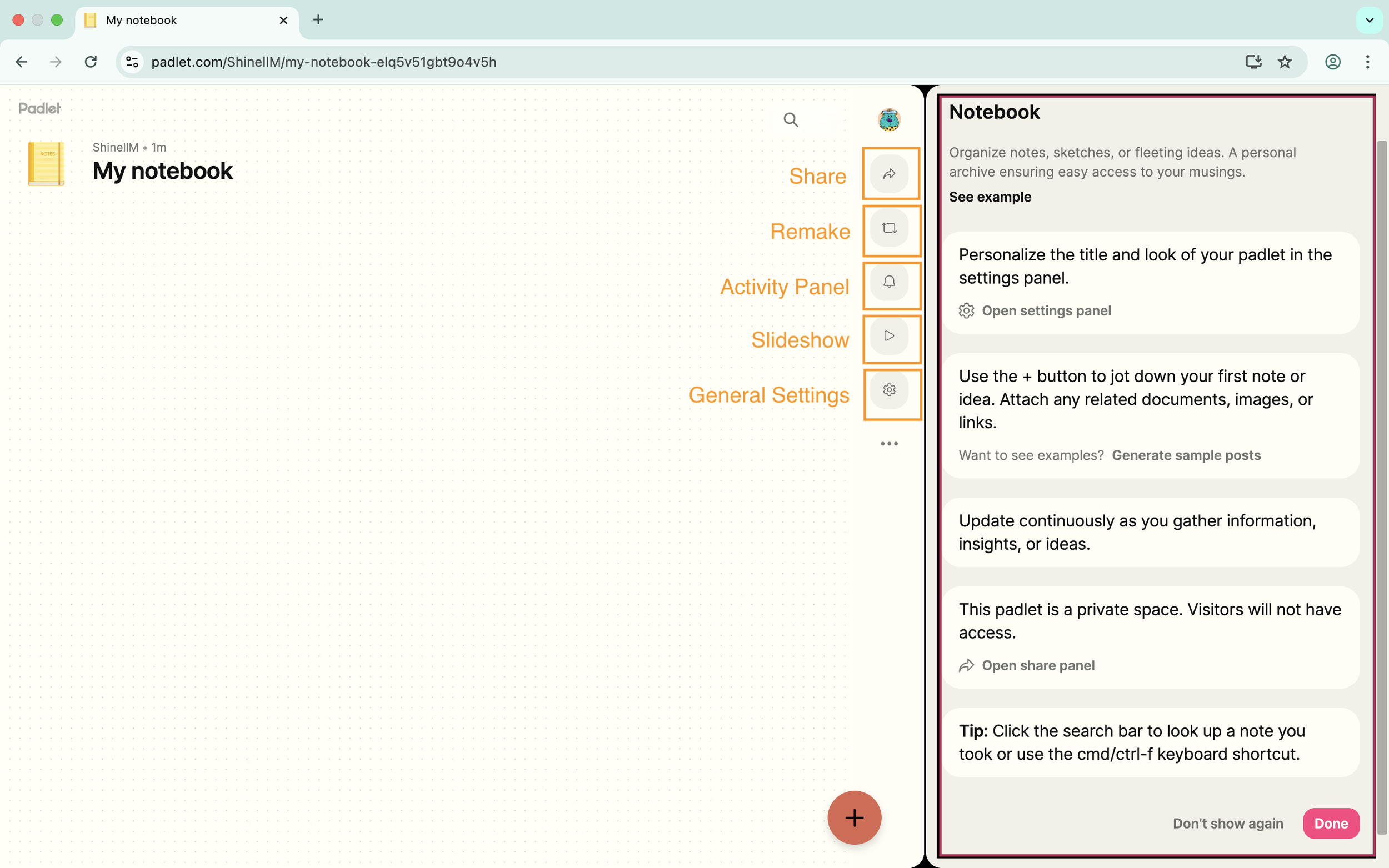Expand the three-dots more menu
This screenshot has width=1389, height=868.
point(889,443)
